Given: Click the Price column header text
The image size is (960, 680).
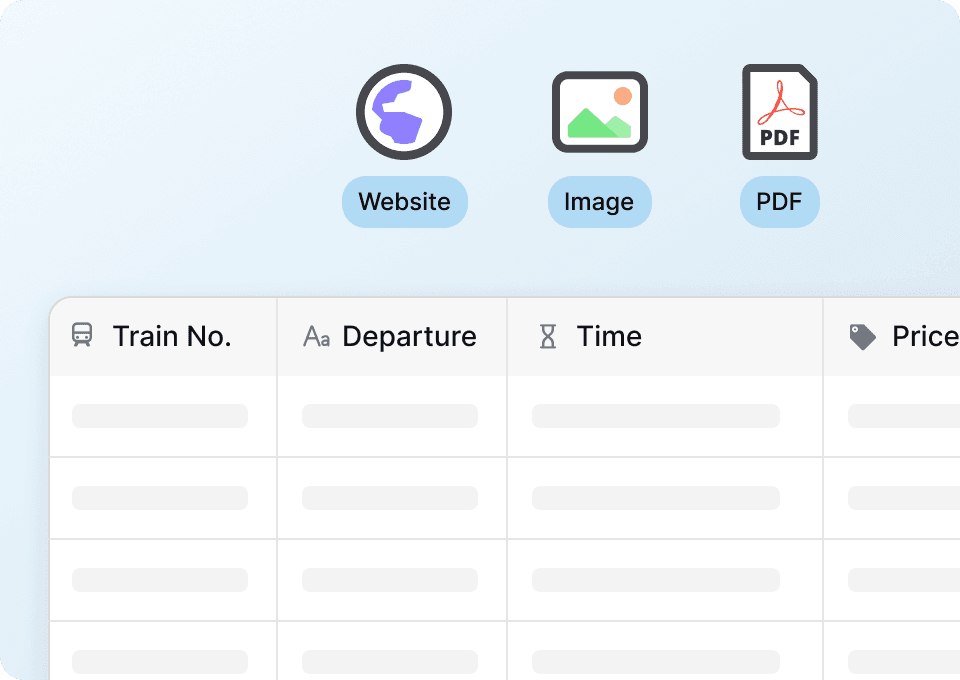Looking at the screenshot, I should (x=924, y=337).
